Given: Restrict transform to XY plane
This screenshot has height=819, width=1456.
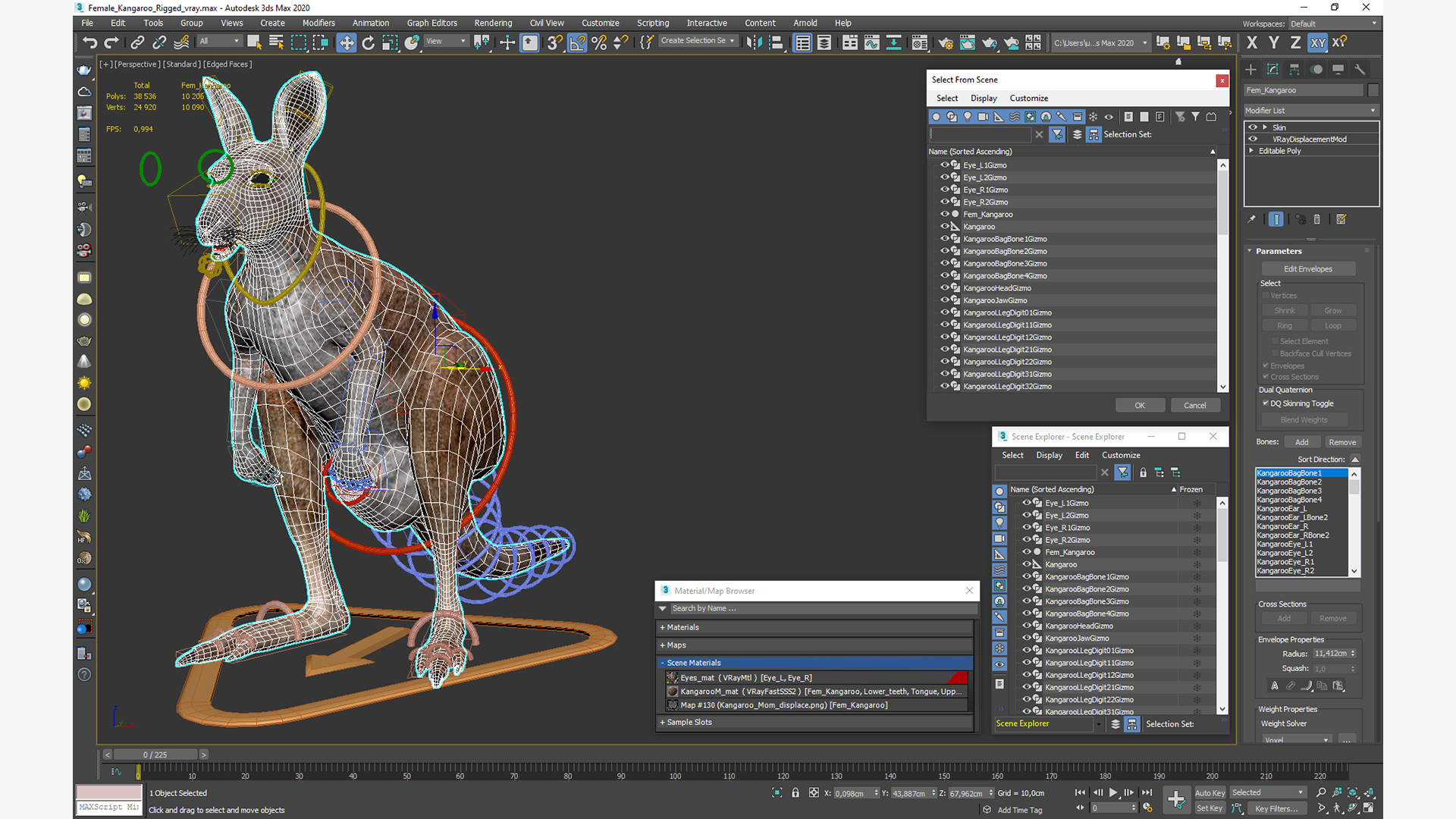Looking at the screenshot, I should coord(1318,42).
